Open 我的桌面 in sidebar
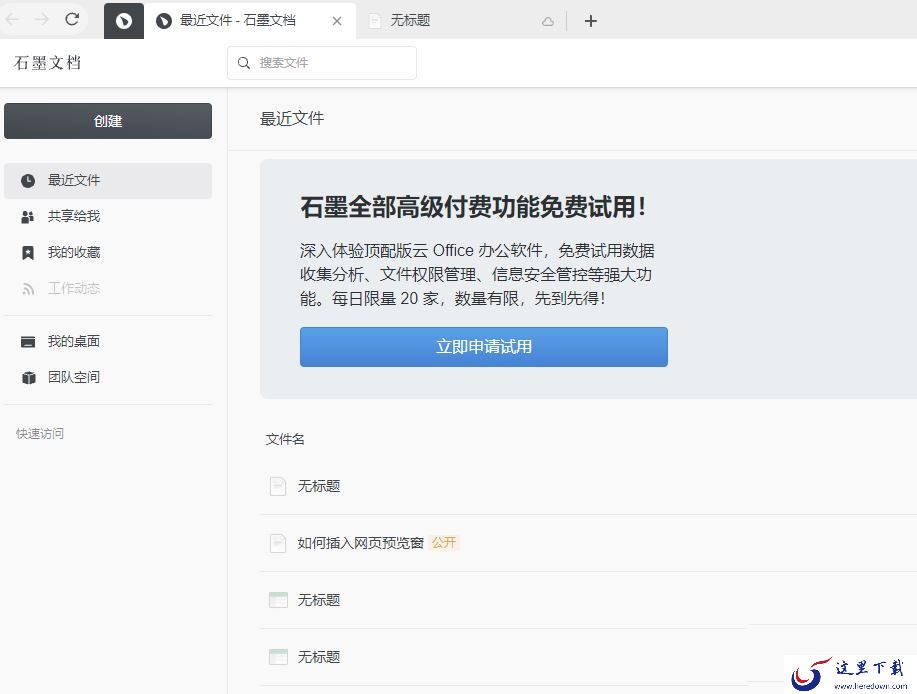This screenshot has height=694, width=917. pos(108,341)
